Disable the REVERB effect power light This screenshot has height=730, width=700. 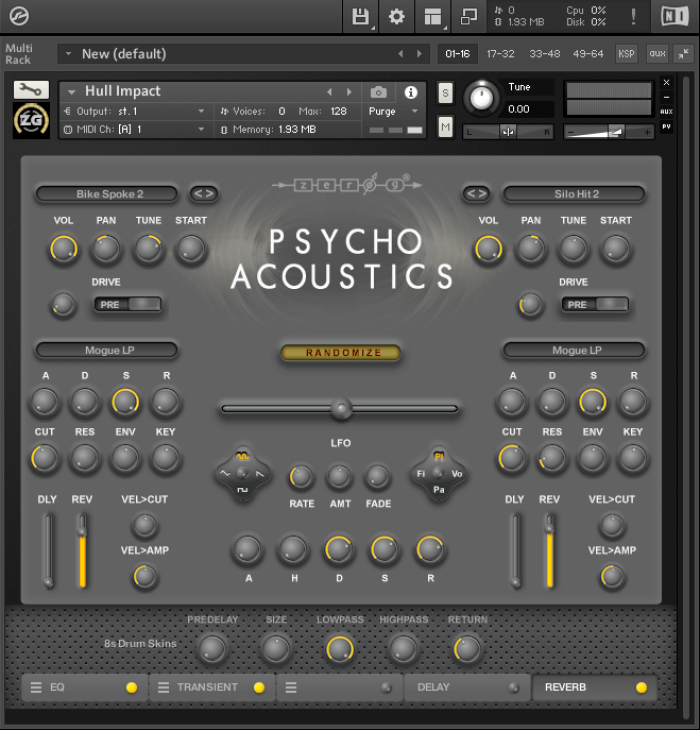[x=641, y=688]
